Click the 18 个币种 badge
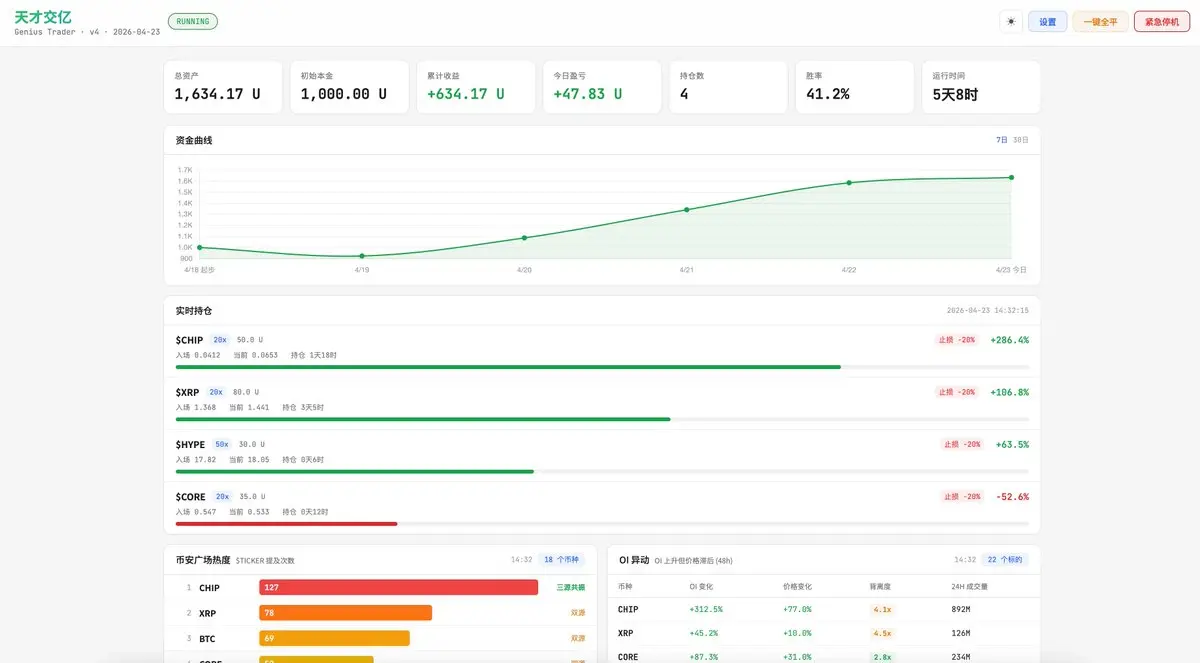 pyautogui.click(x=561, y=560)
